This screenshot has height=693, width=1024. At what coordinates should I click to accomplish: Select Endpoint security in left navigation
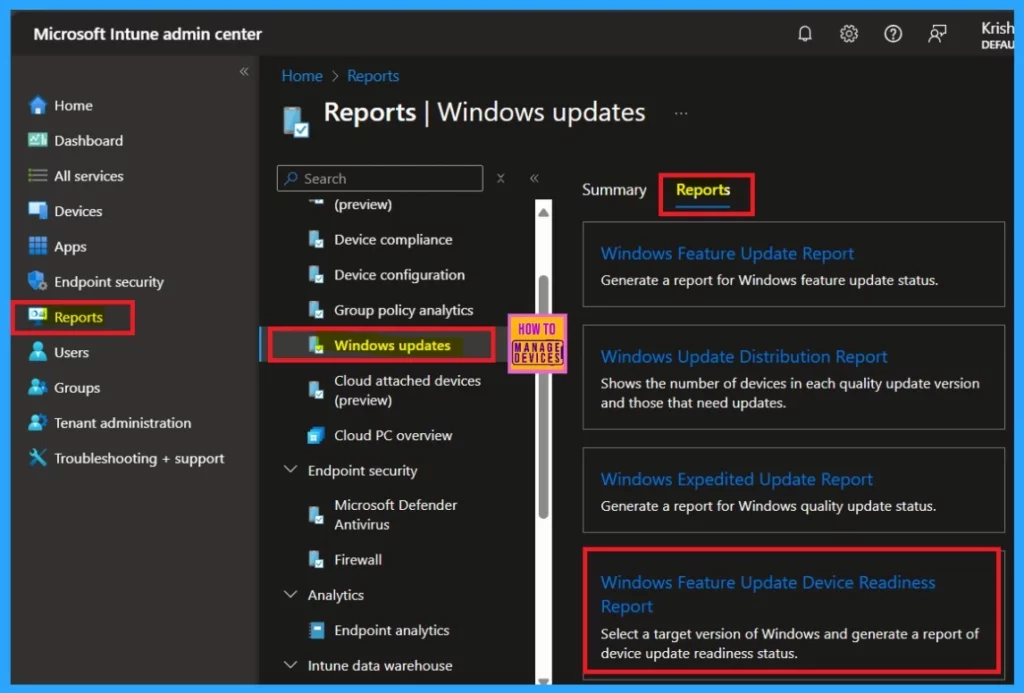[109, 282]
